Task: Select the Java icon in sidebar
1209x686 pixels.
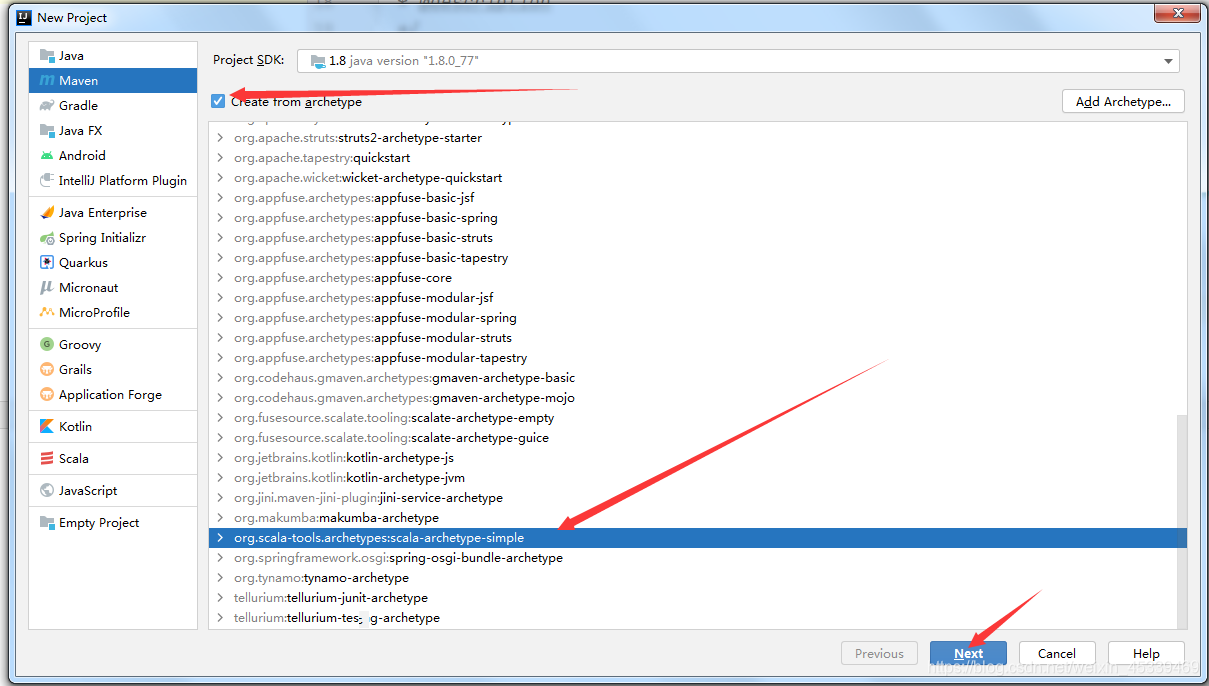Action: click(x=46, y=56)
